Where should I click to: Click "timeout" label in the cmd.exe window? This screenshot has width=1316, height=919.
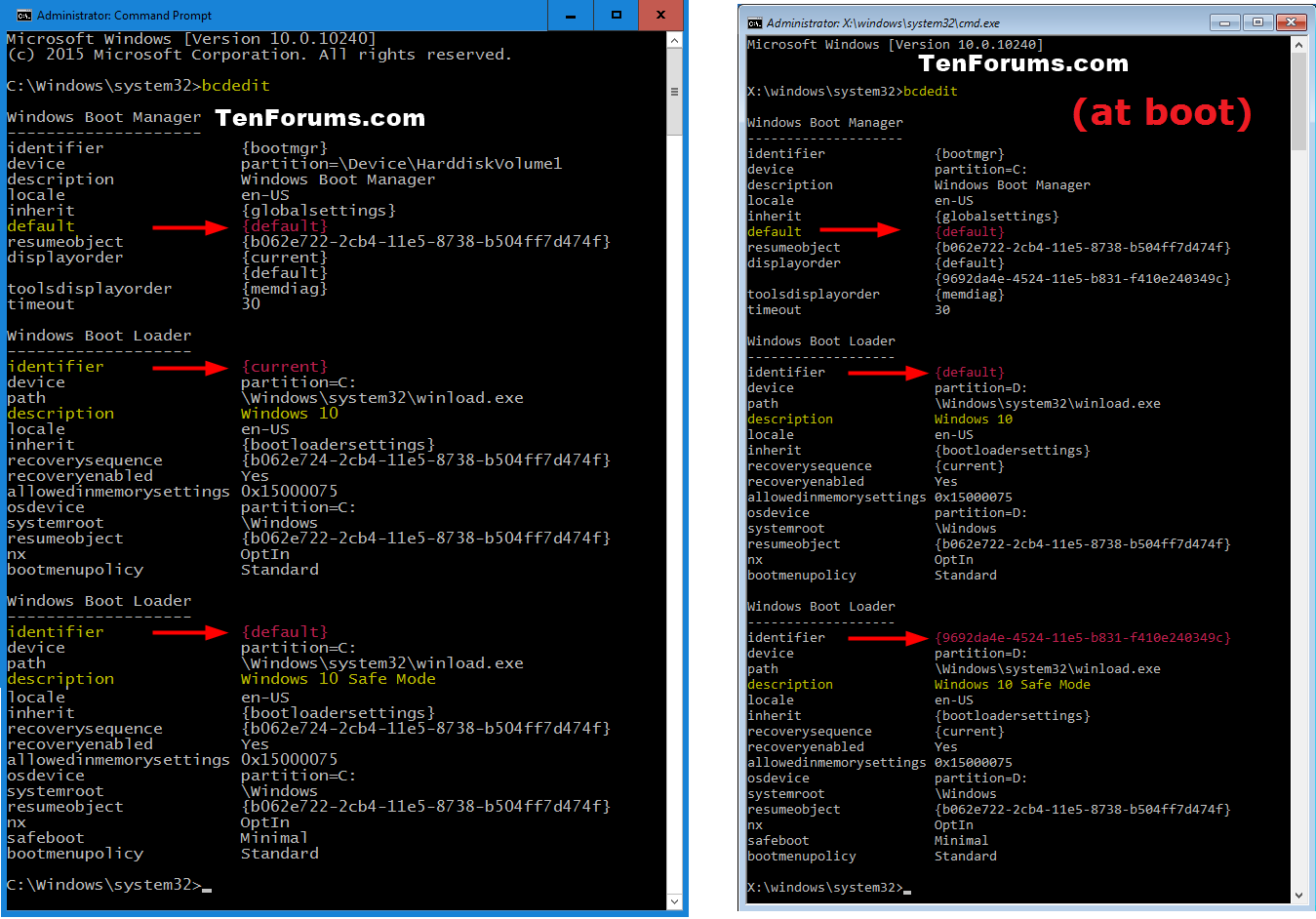coord(775,310)
